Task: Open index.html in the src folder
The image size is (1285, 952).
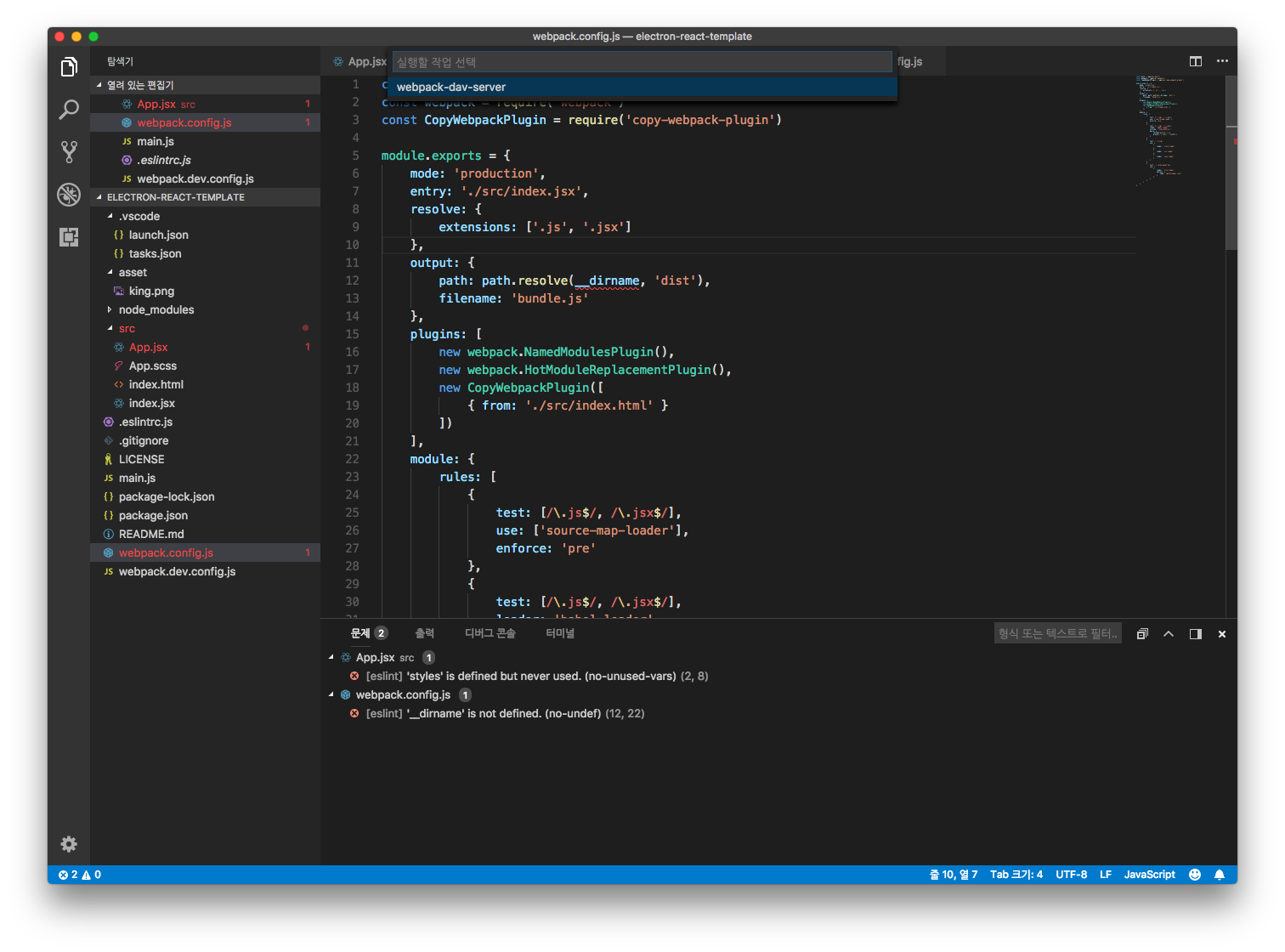Action: tap(205, 384)
